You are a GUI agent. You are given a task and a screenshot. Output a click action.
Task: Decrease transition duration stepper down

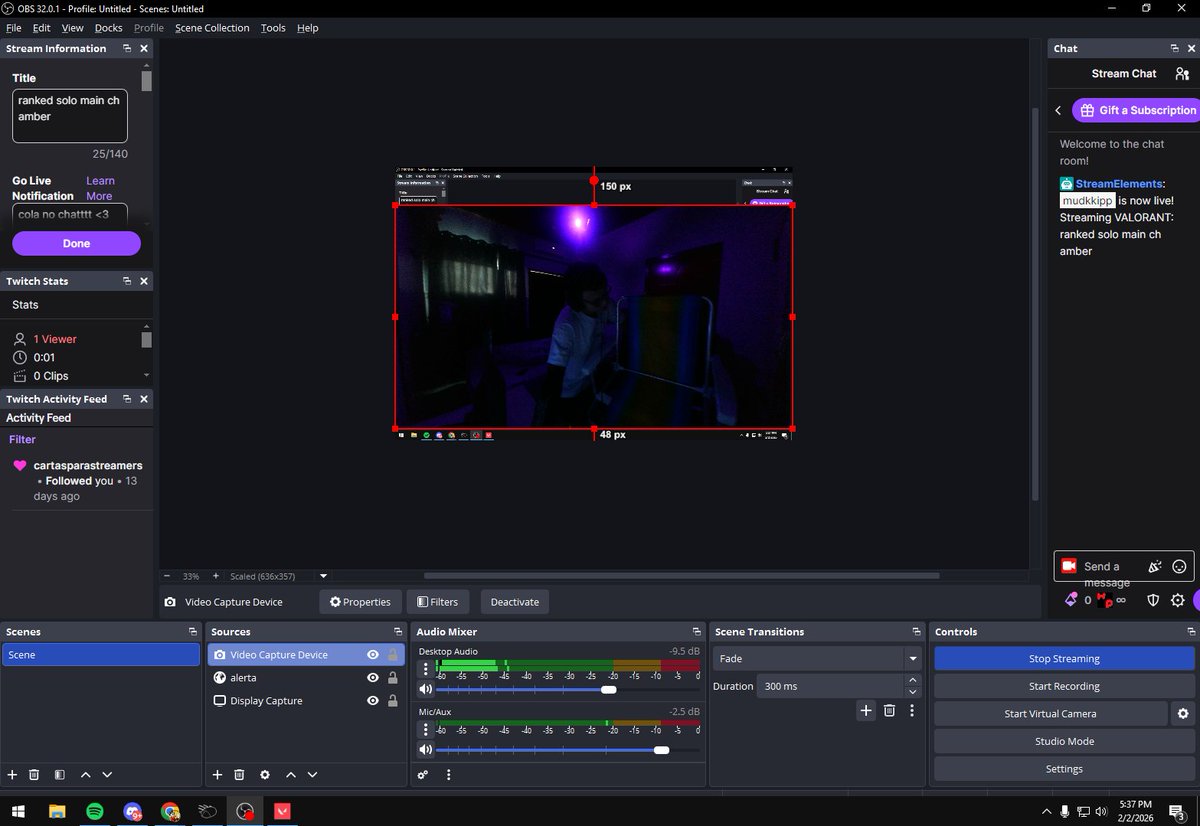pos(912,692)
